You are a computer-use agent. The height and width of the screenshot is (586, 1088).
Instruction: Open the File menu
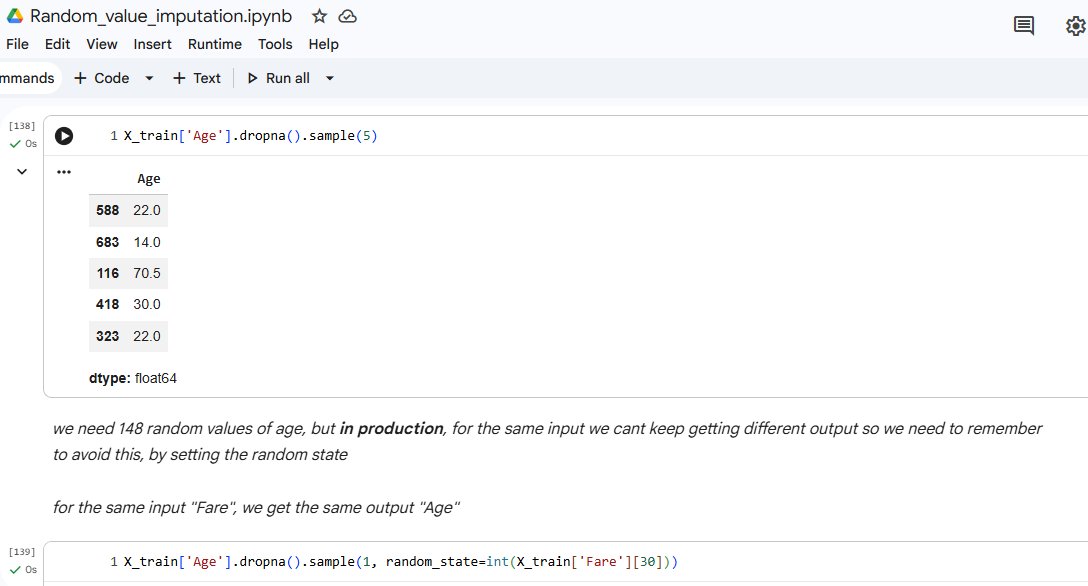click(17, 44)
